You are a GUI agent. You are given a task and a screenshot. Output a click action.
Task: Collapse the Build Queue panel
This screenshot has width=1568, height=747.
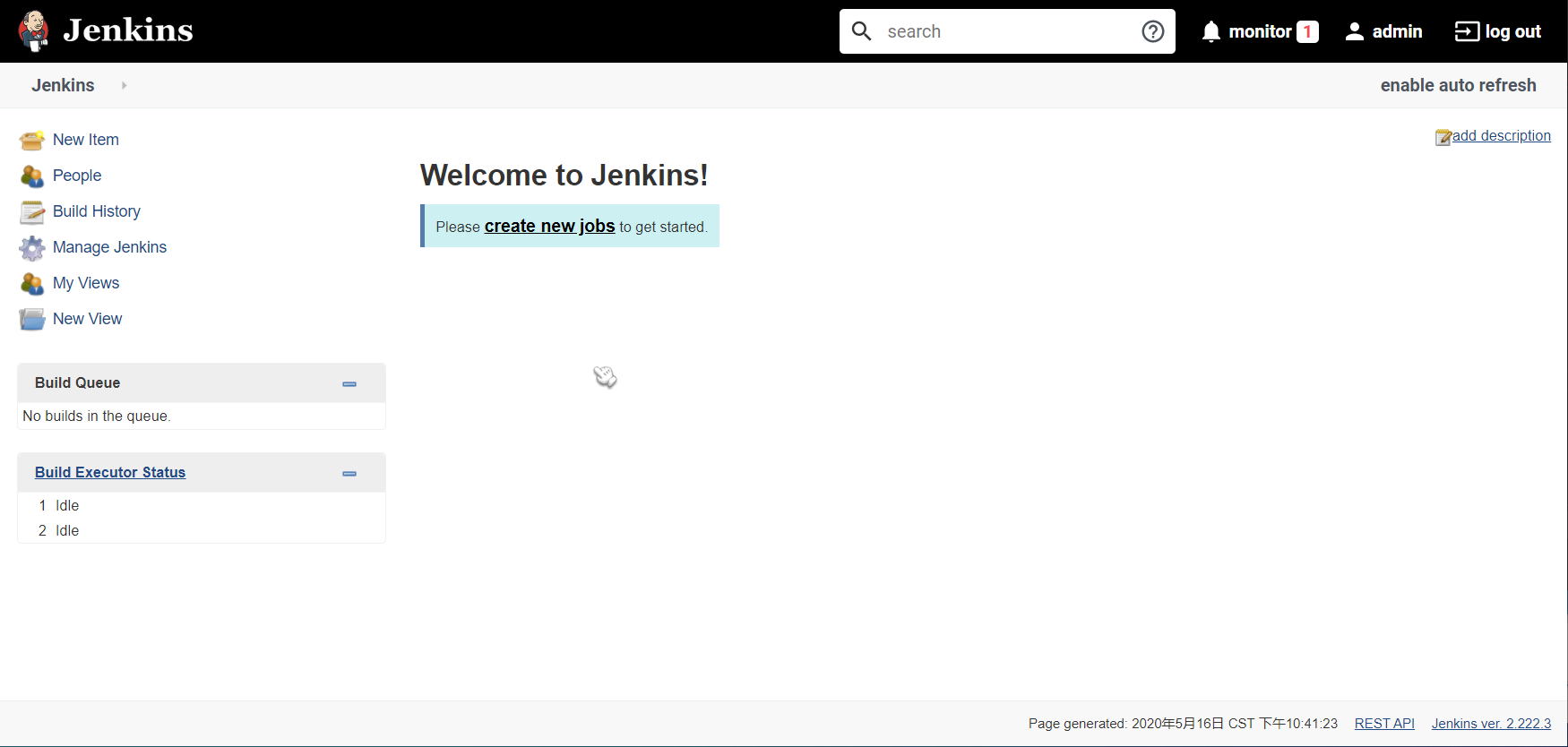[349, 383]
